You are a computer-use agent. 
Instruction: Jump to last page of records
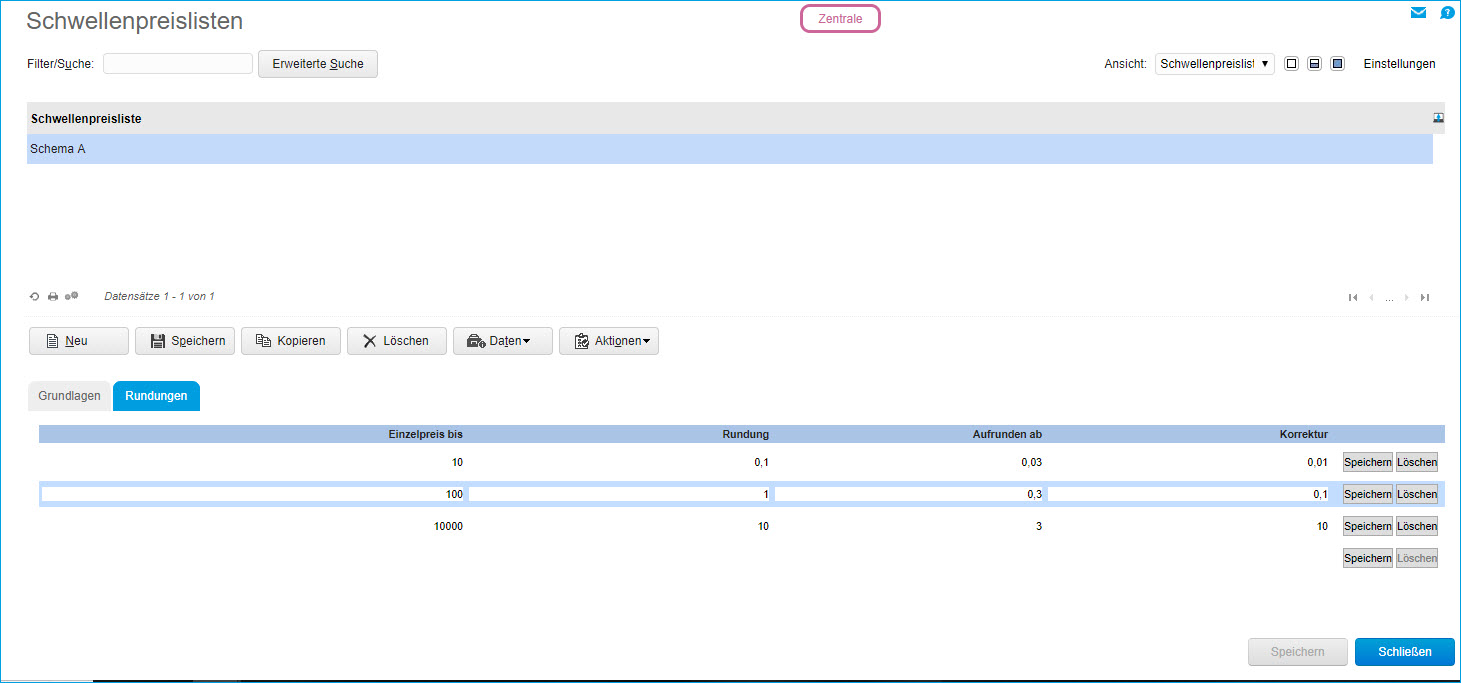click(x=1425, y=297)
